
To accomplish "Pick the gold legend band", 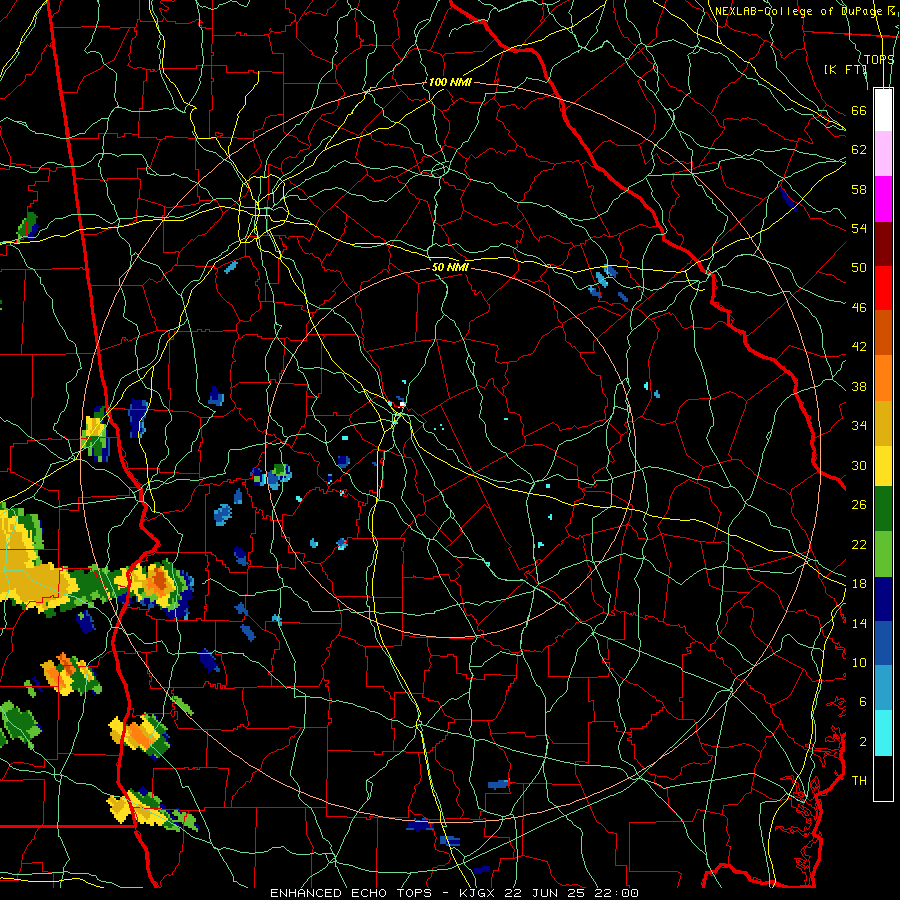I will point(883,423).
